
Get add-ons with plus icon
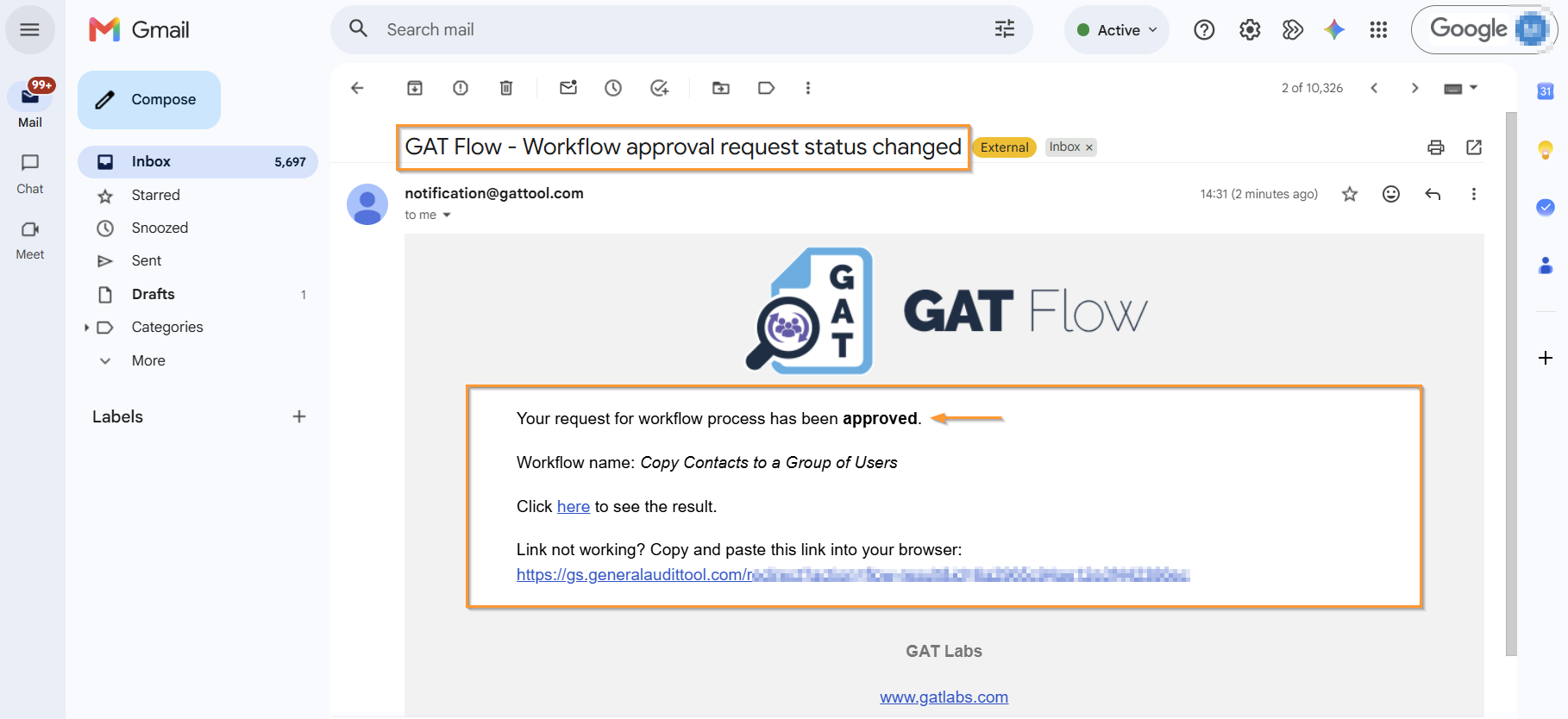coord(1546,358)
